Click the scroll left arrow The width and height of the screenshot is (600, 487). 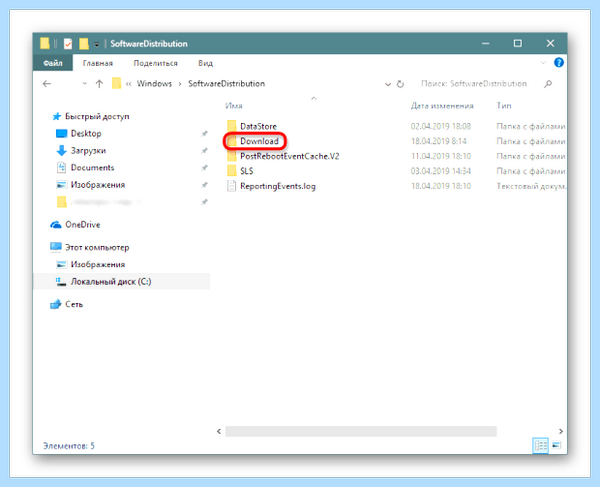pyautogui.click(x=219, y=431)
